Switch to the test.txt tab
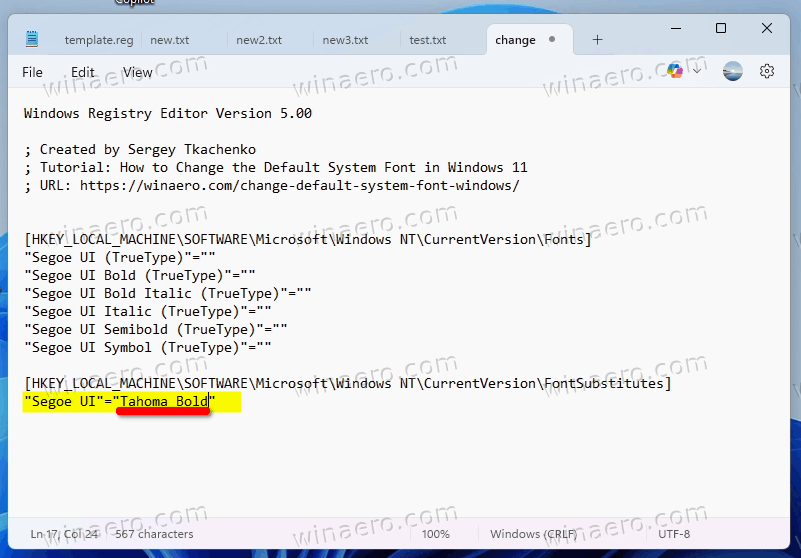The height and width of the screenshot is (558, 801). pos(428,40)
